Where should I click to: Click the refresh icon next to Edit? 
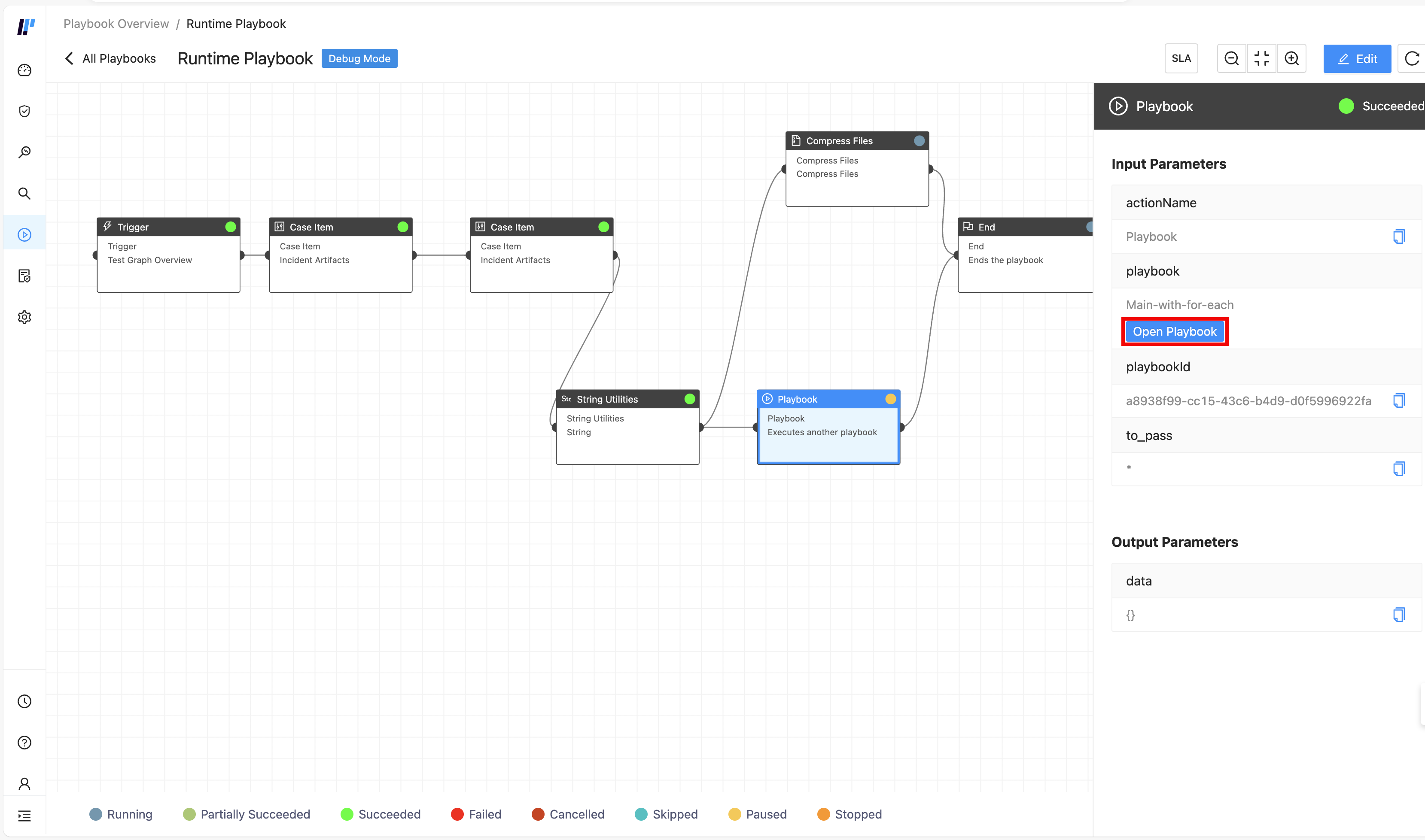click(1411, 58)
